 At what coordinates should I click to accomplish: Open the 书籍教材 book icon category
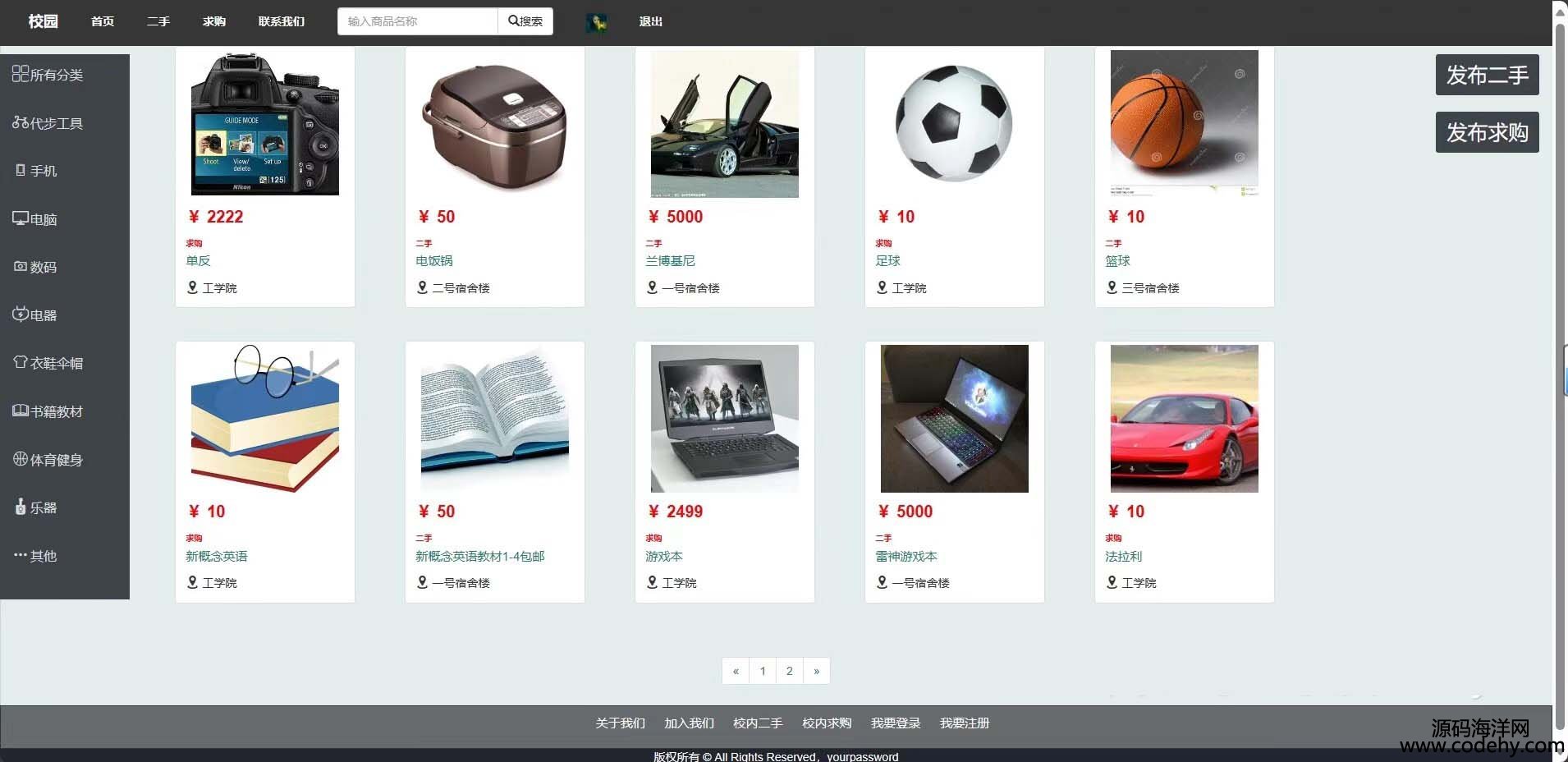(x=47, y=411)
